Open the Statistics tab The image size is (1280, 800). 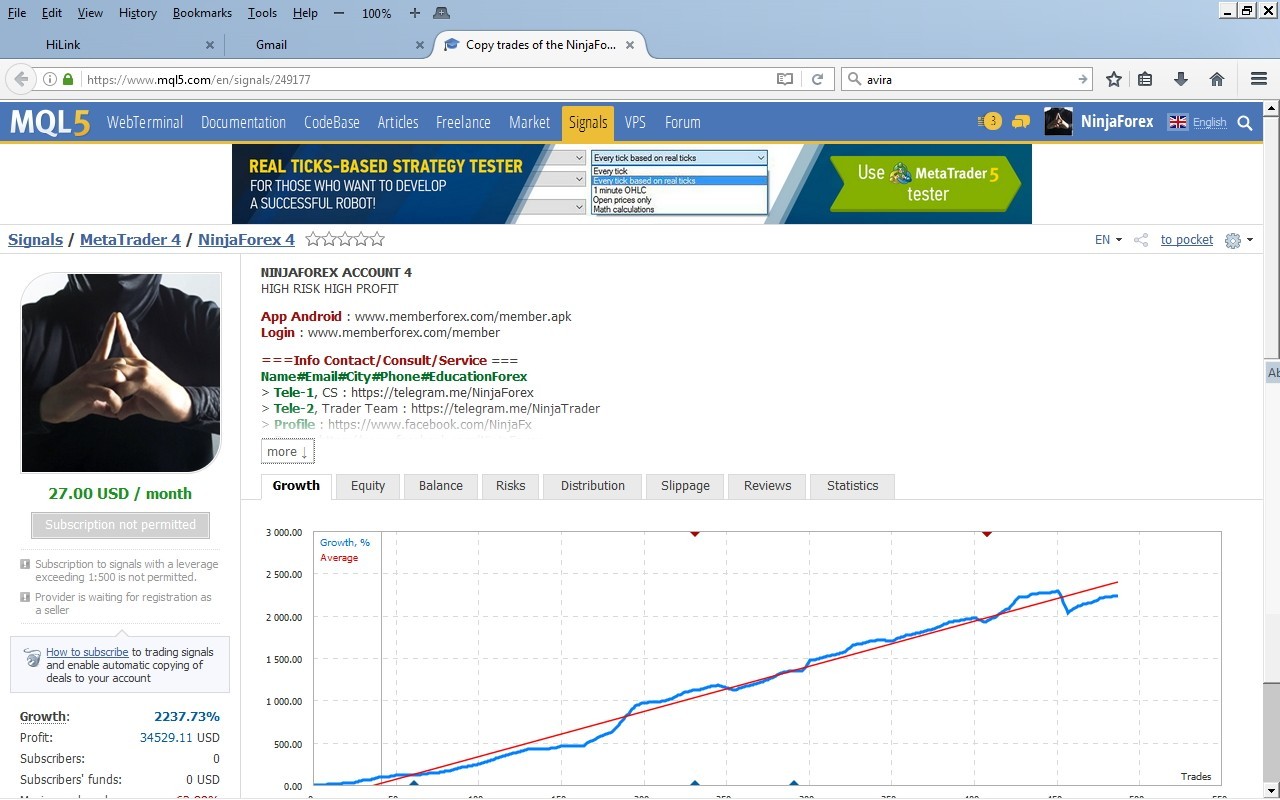point(852,486)
